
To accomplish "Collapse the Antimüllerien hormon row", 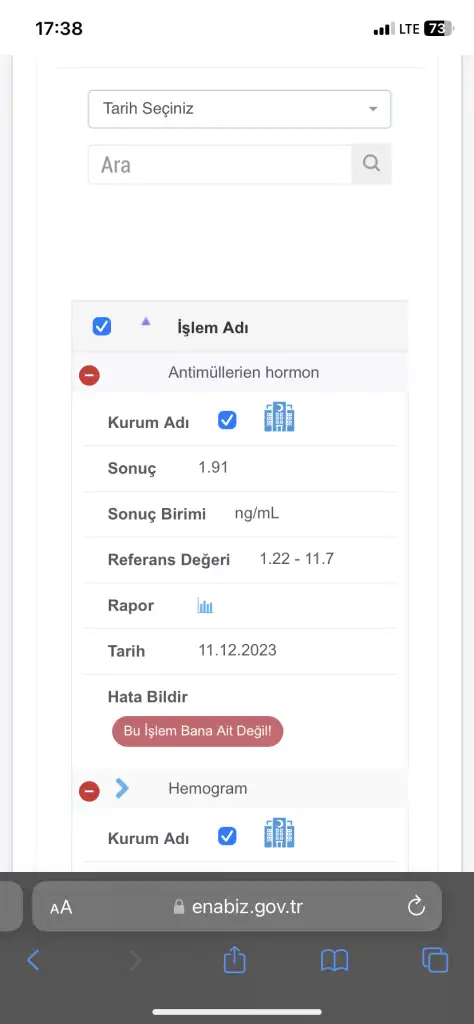I will click(x=89, y=375).
